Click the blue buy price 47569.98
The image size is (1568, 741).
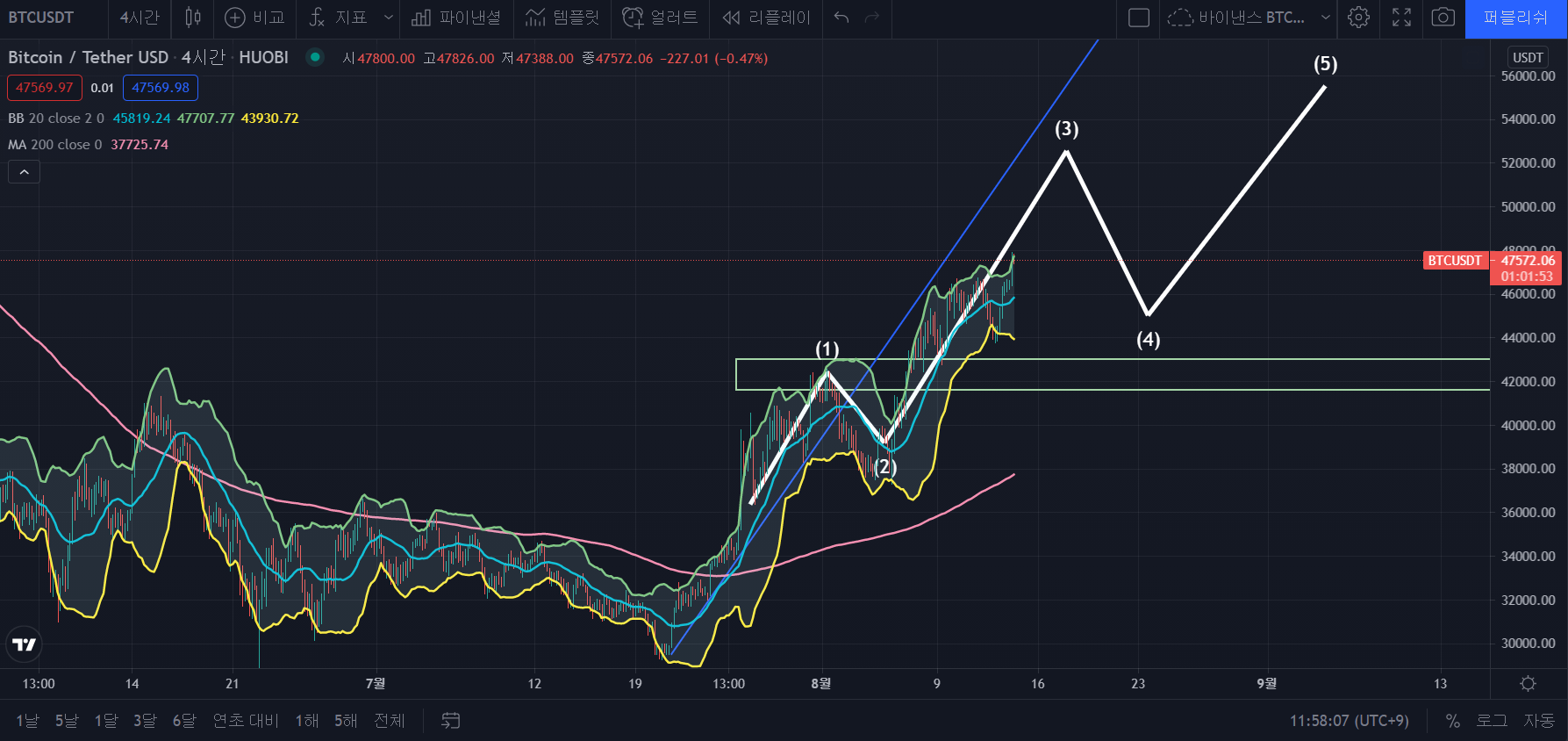click(161, 88)
